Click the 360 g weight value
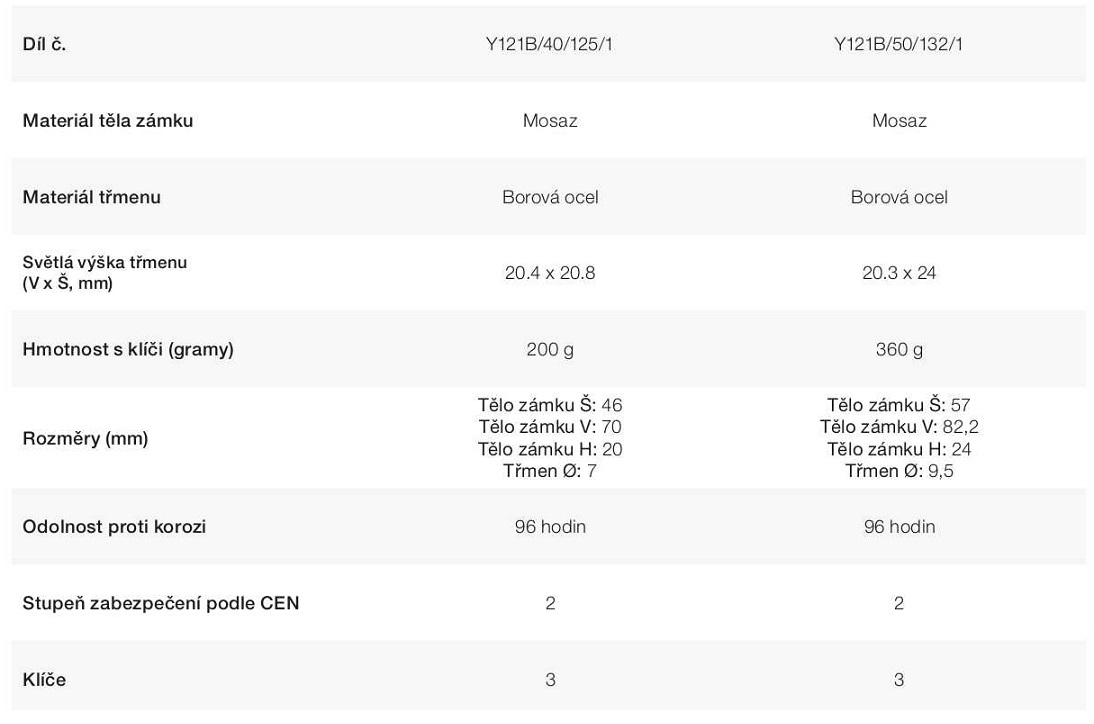Image resolution: width=1094 pixels, height=724 pixels. [x=898, y=349]
